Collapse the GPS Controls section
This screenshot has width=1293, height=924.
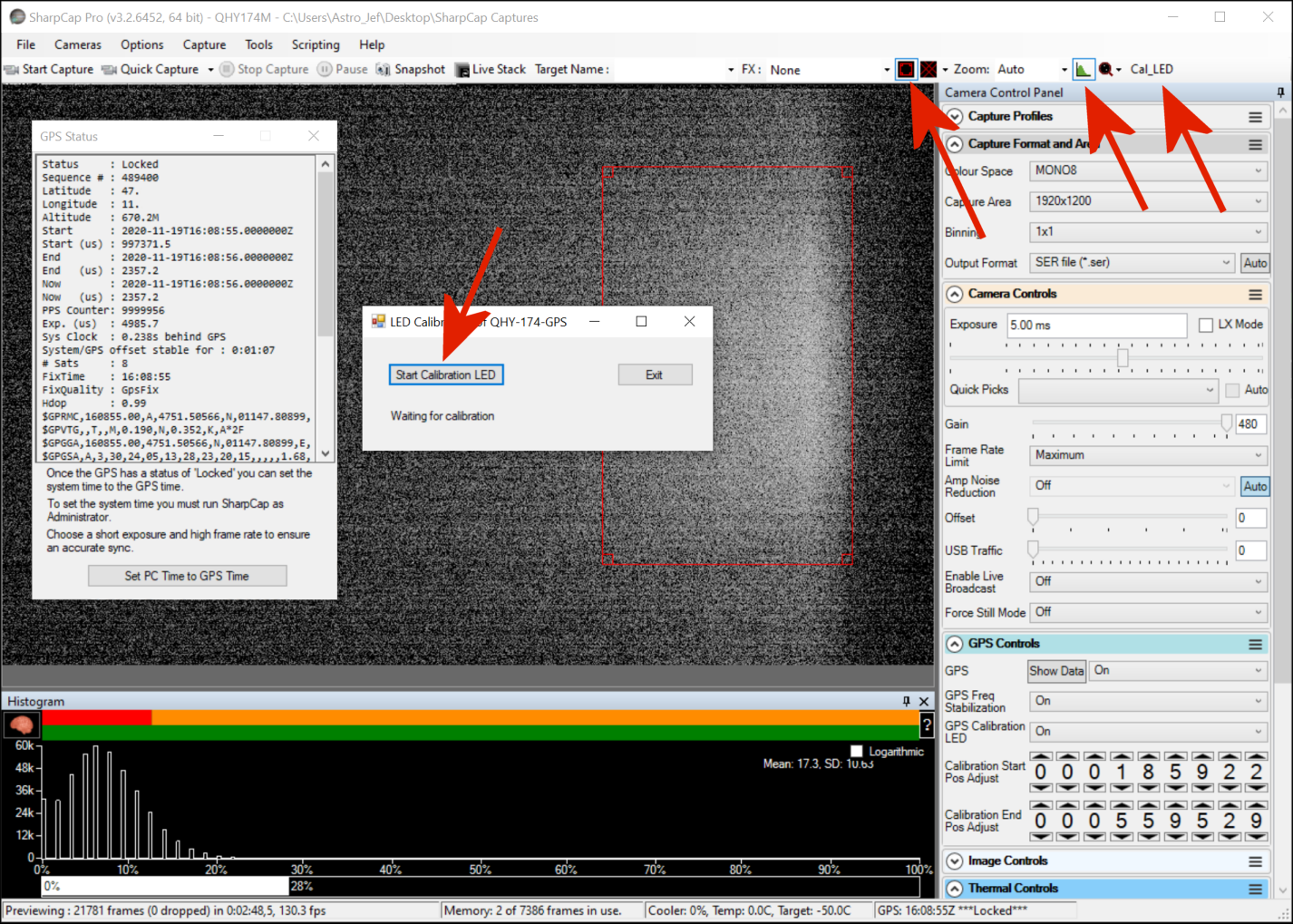pos(955,644)
